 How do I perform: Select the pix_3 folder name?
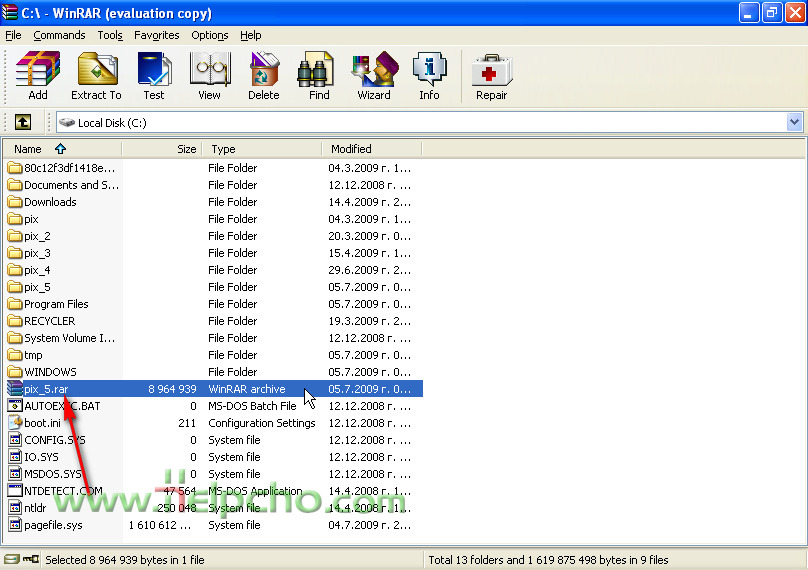tap(37, 253)
